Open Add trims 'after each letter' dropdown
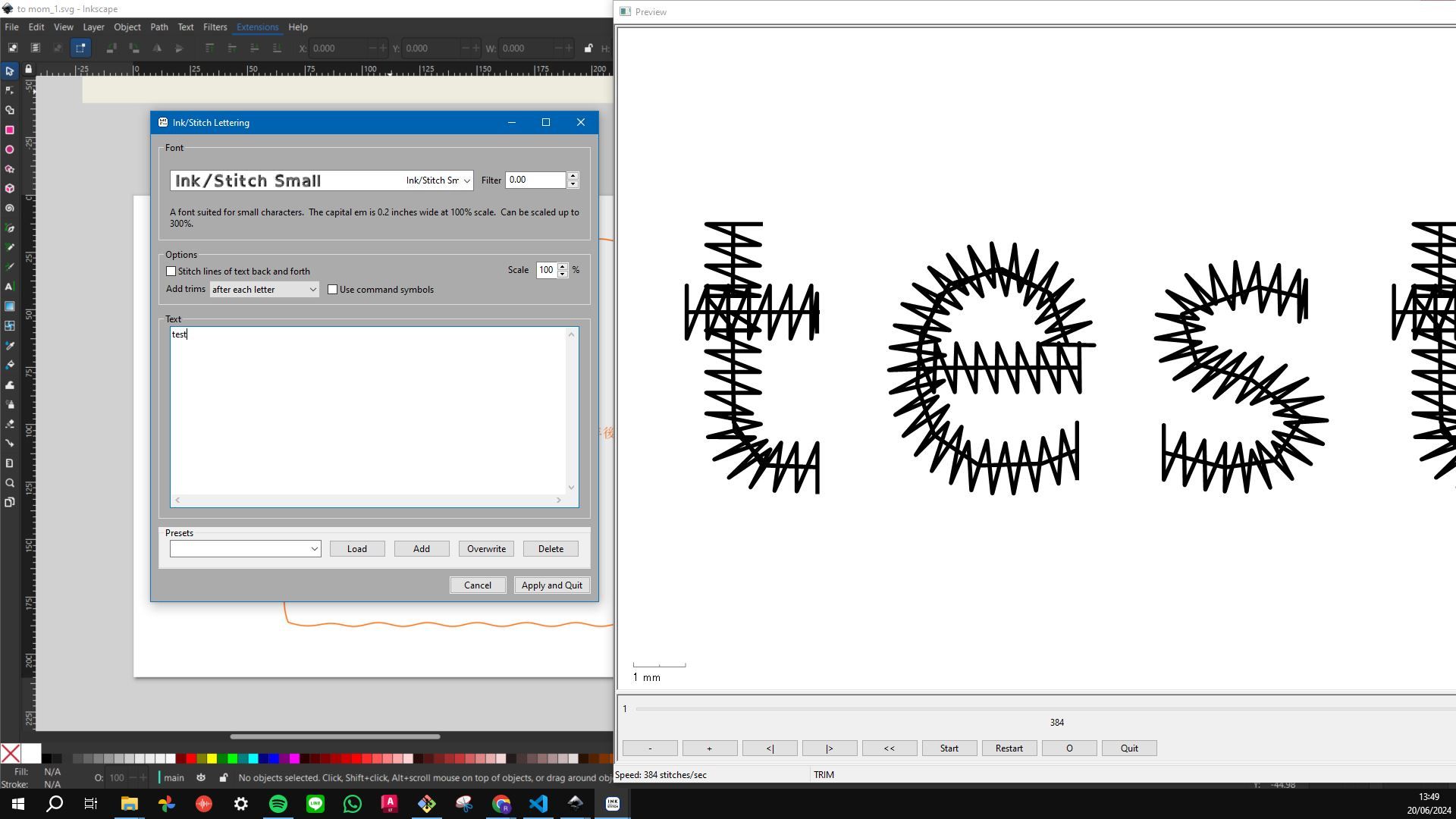The height and width of the screenshot is (819, 1456). [264, 290]
